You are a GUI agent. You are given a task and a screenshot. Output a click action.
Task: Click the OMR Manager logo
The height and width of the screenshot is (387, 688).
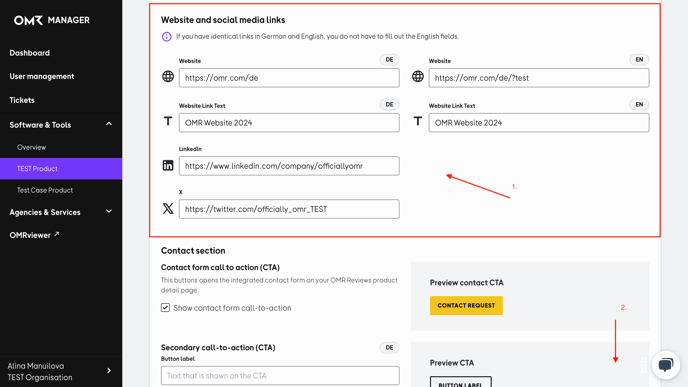click(x=51, y=20)
